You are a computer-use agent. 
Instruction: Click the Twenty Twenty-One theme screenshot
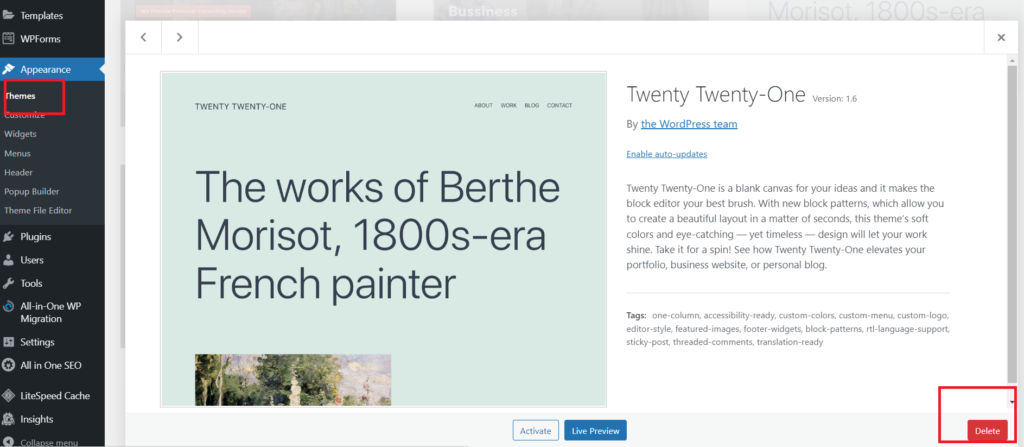tap(383, 239)
